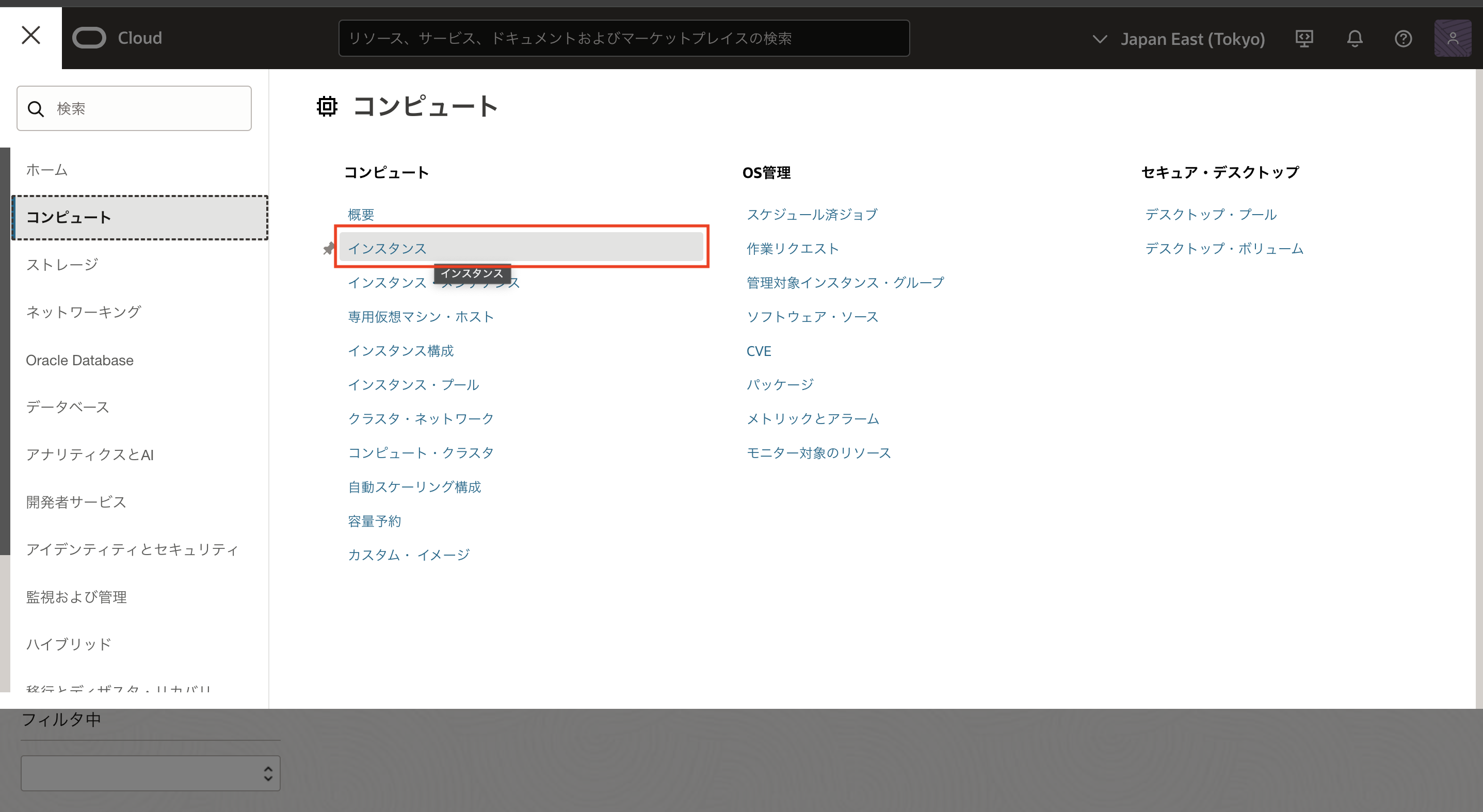The height and width of the screenshot is (812, 1483).
Task: Pin the インスタンス menu entry
Action: tap(329, 248)
